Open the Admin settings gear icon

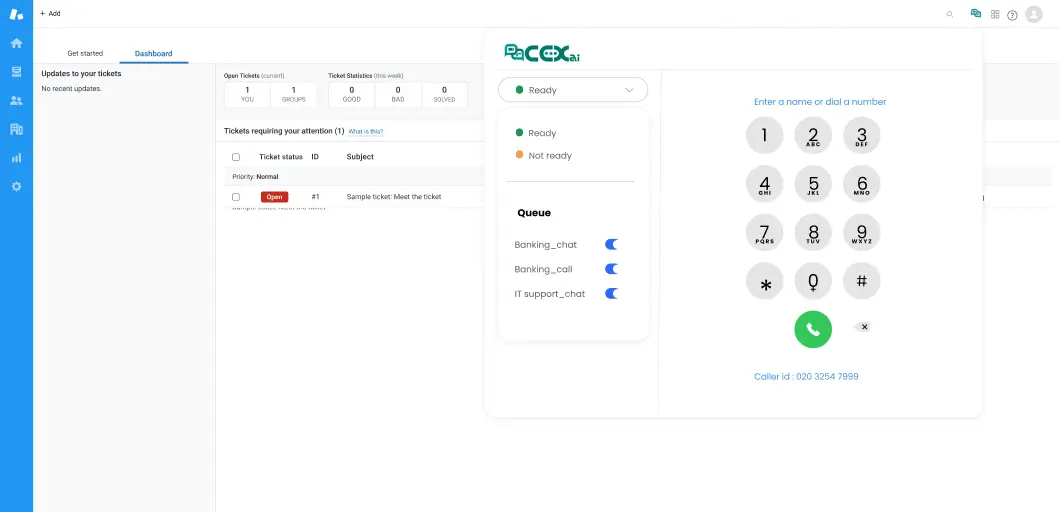16,187
